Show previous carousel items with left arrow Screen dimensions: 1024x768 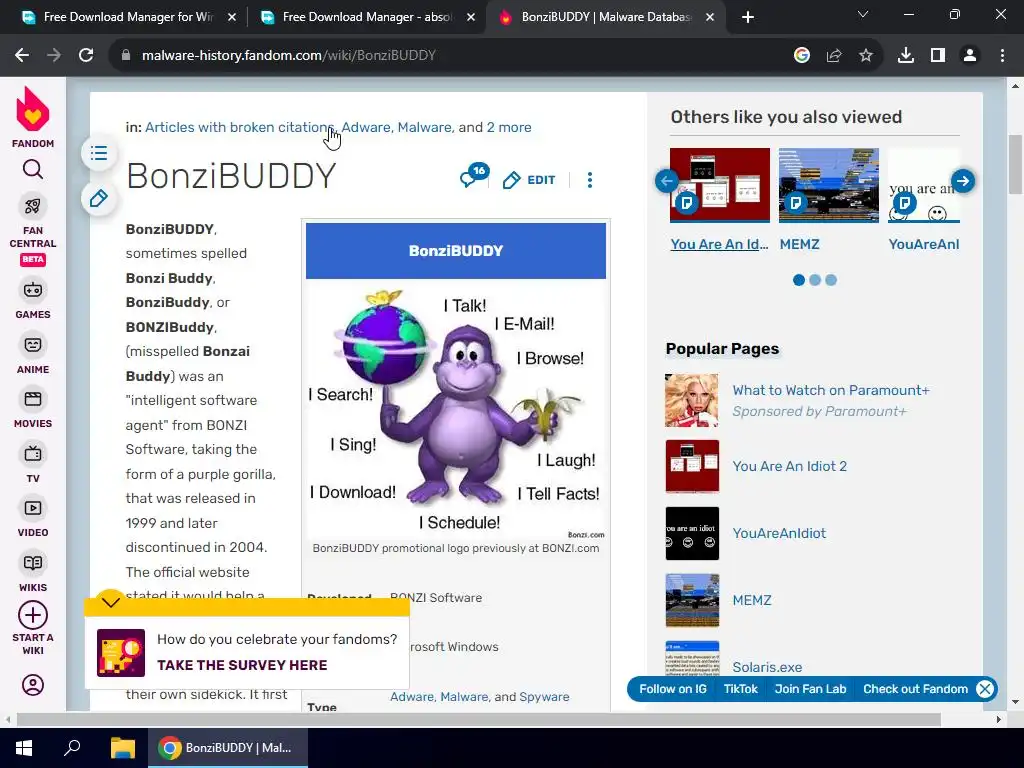pyautogui.click(x=667, y=181)
